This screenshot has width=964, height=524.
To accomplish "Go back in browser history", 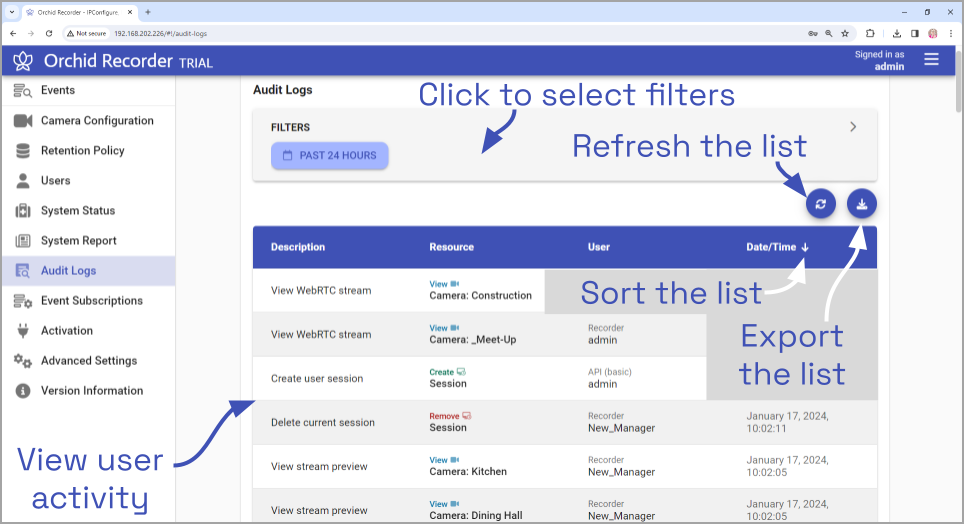I will [x=13, y=33].
